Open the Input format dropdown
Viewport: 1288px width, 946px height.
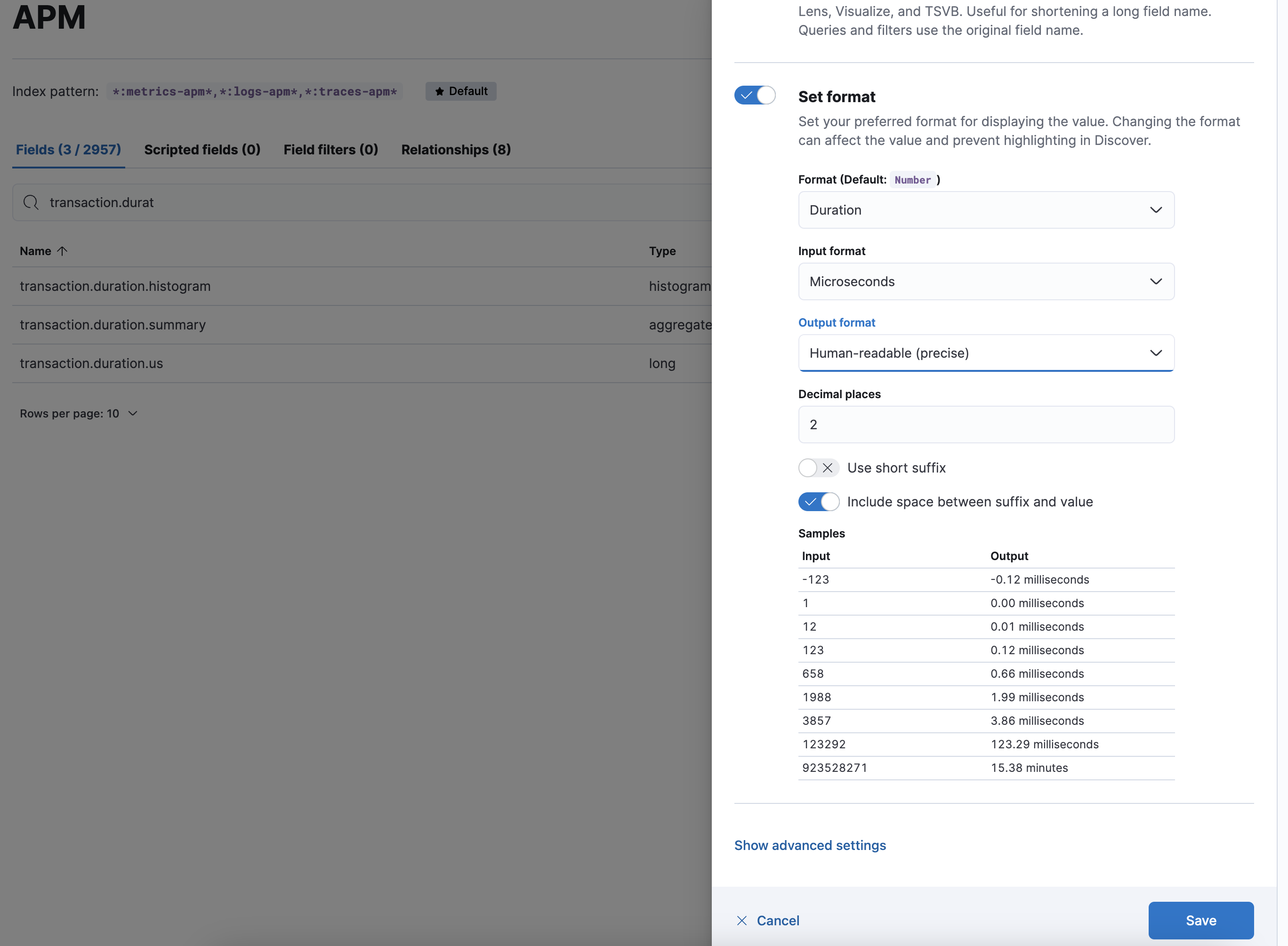(x=985, y=281)
